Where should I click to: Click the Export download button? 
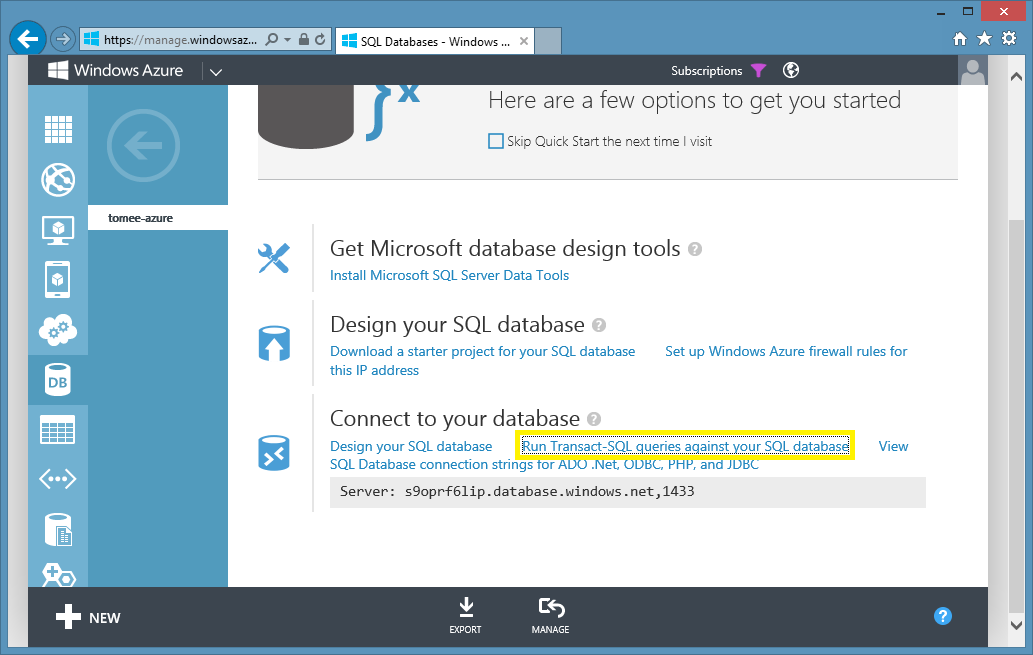(465, 615)
